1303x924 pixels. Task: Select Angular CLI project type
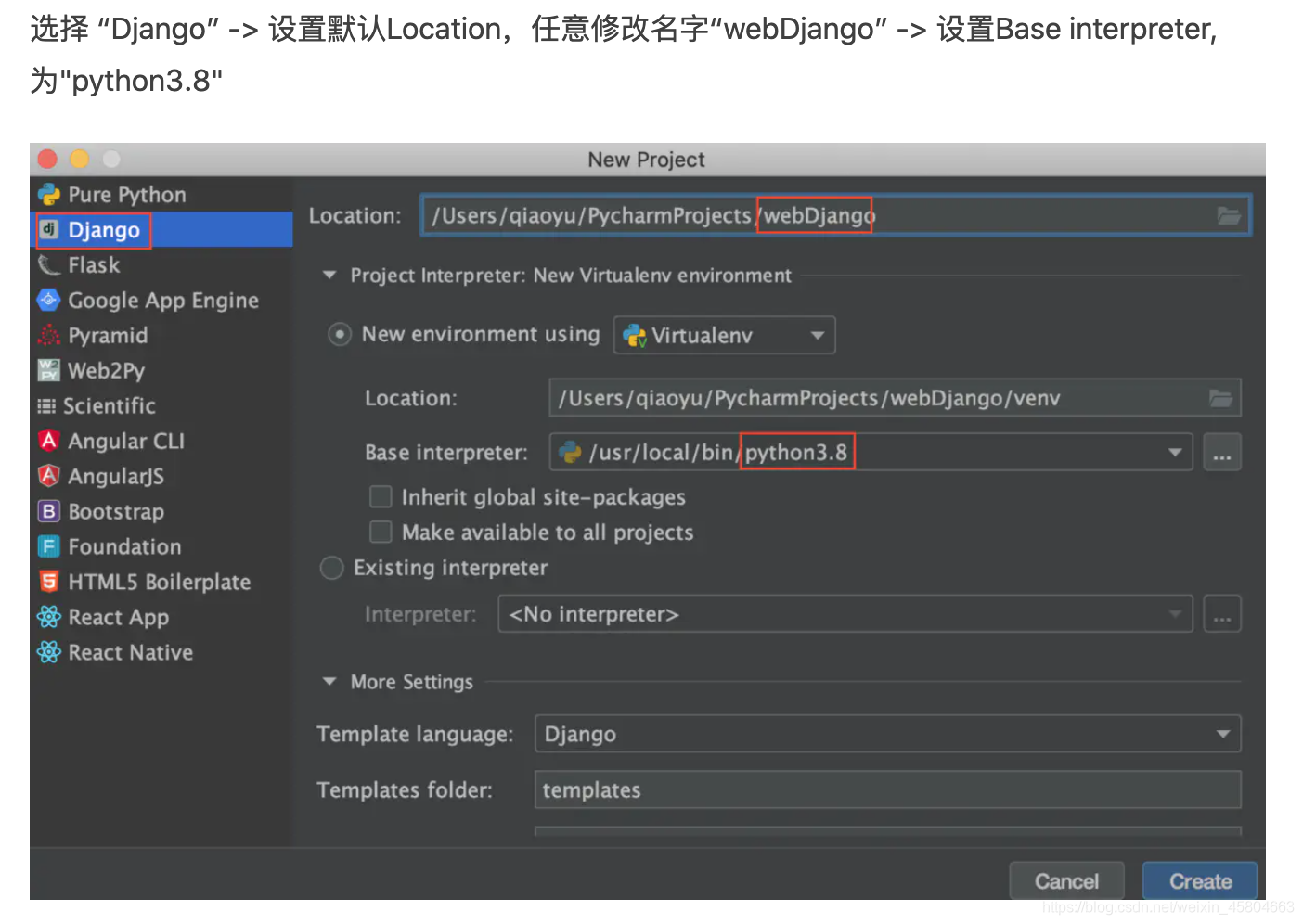(x=161, y=442)
